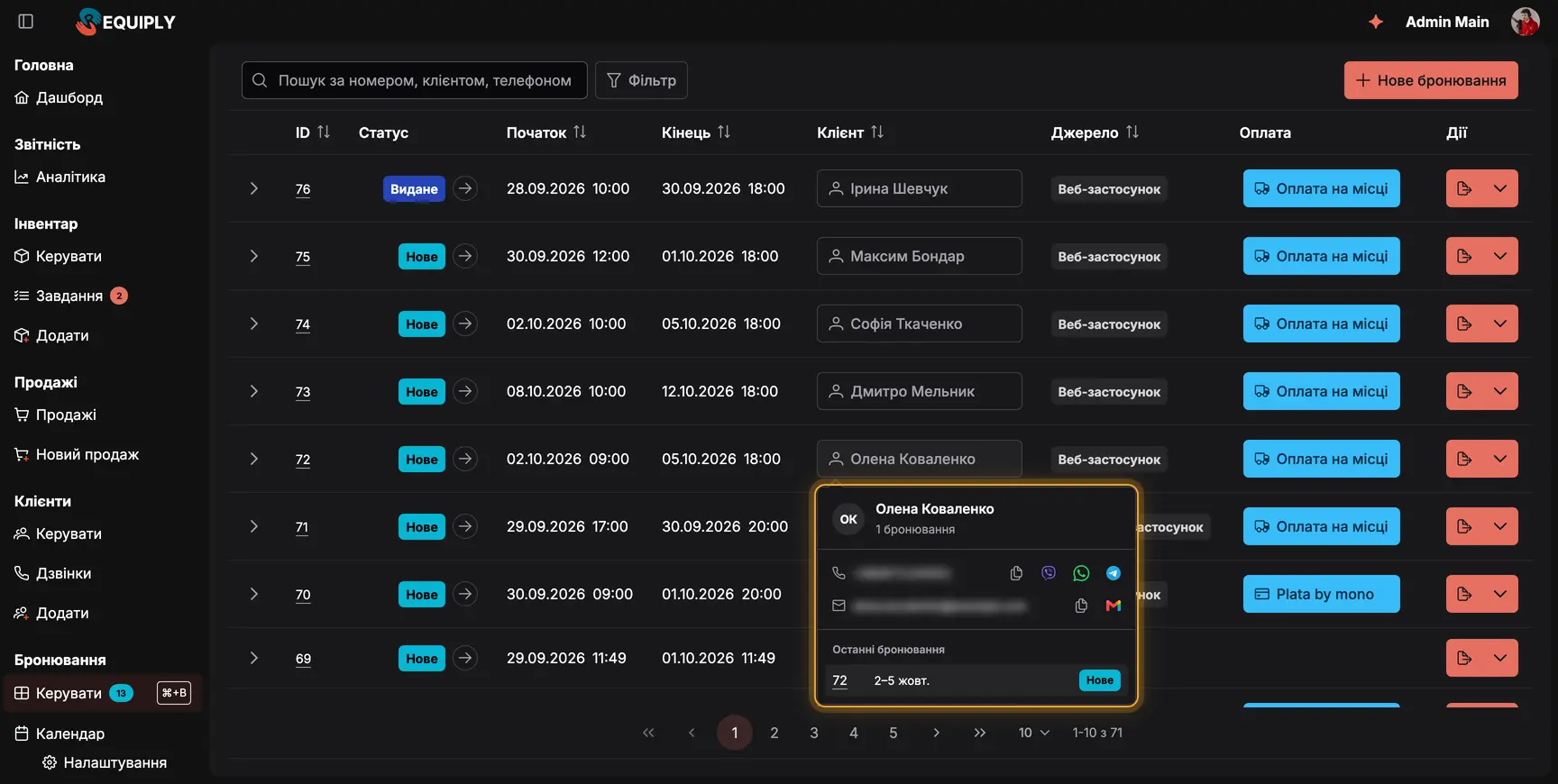Expand row of booking 76
This screenshot has height=784, width=1558.
point(254,188)
